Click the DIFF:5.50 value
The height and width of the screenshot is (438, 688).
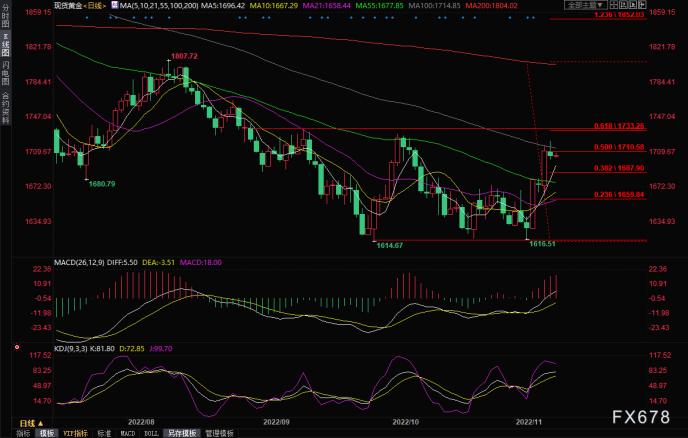click(122, 262)
